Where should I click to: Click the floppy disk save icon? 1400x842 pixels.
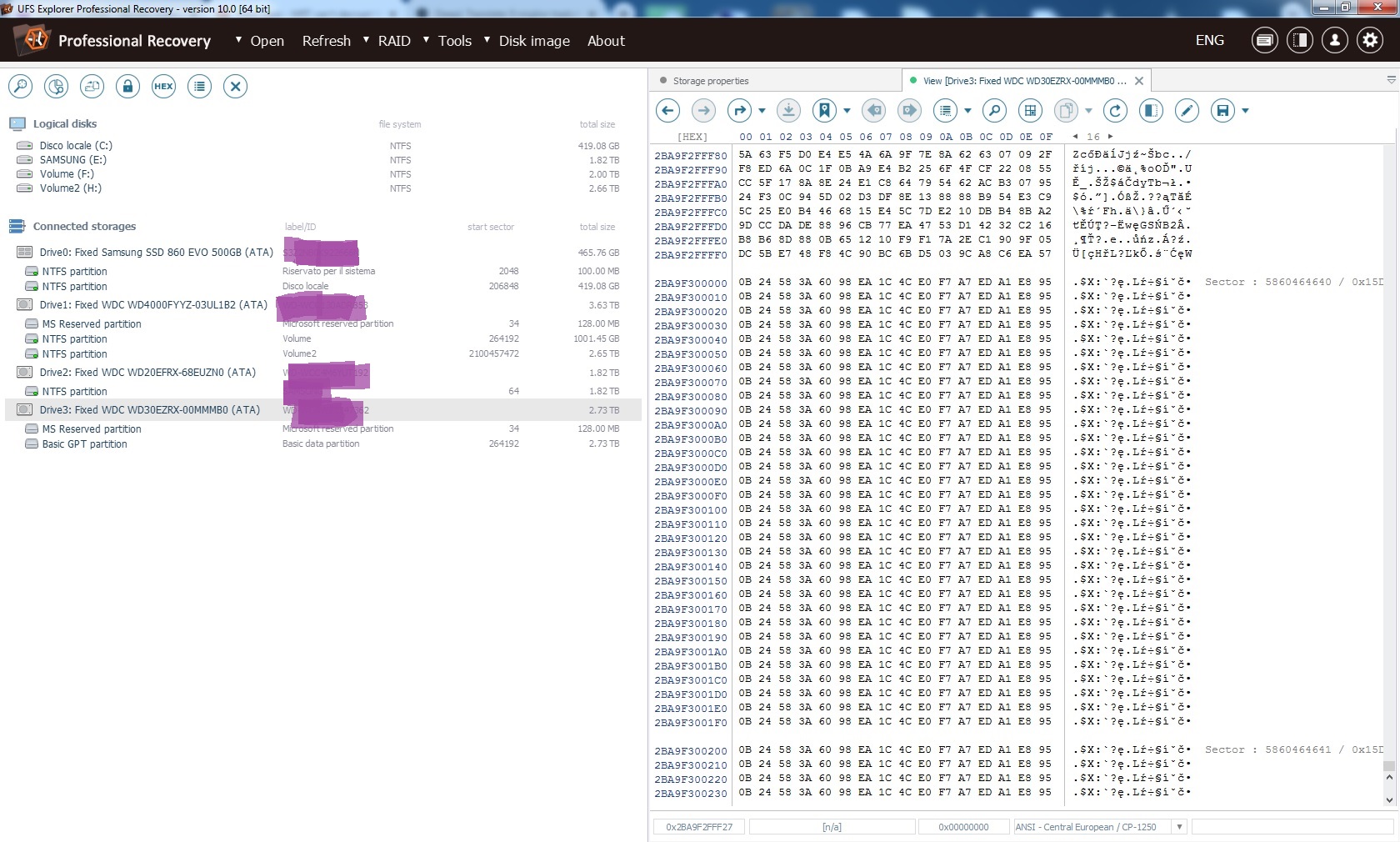[x=1222, y=110]
